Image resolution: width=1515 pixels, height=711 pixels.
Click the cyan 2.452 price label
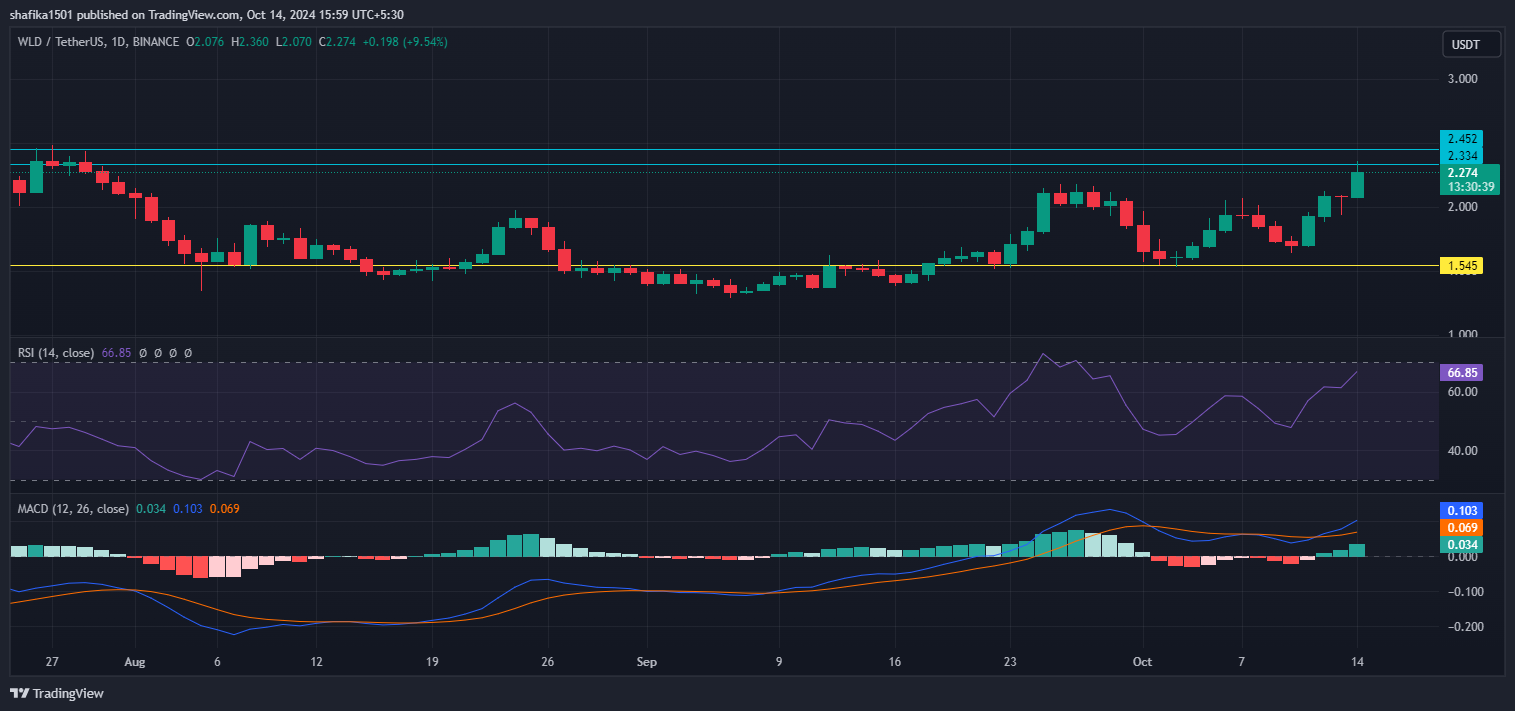[1461, 138]
